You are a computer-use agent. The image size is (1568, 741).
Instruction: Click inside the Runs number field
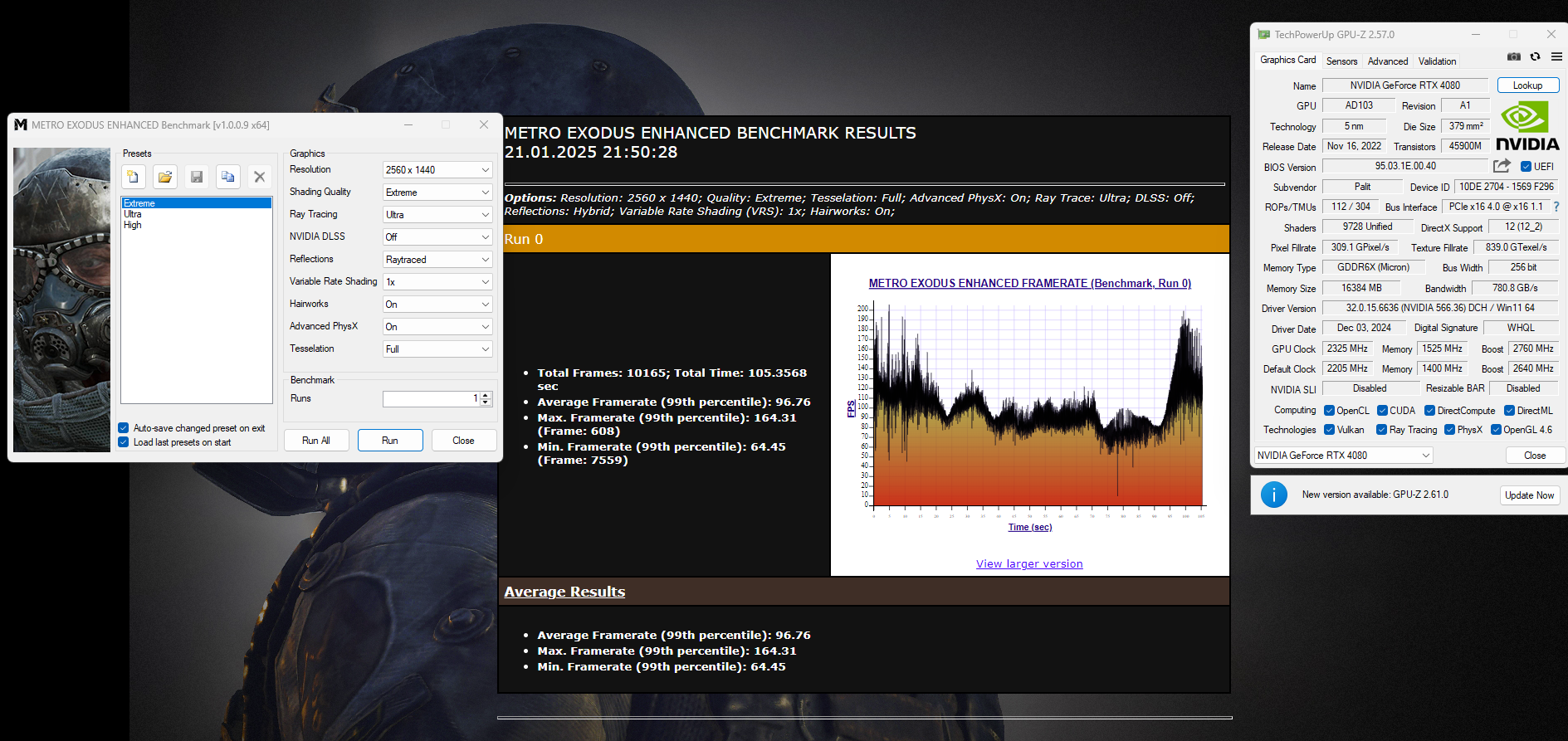430,399
